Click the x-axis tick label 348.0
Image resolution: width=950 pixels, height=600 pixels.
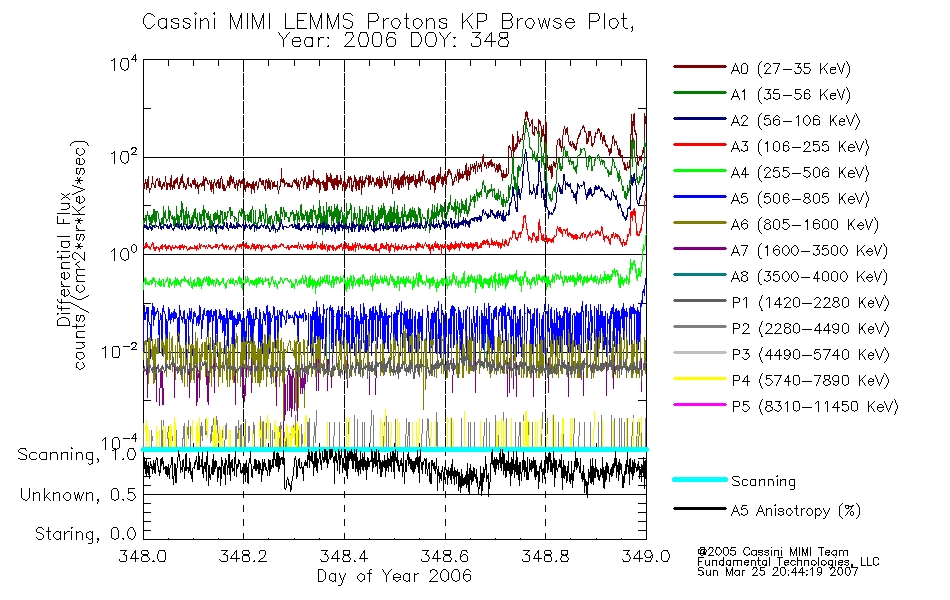pos(142,556)
